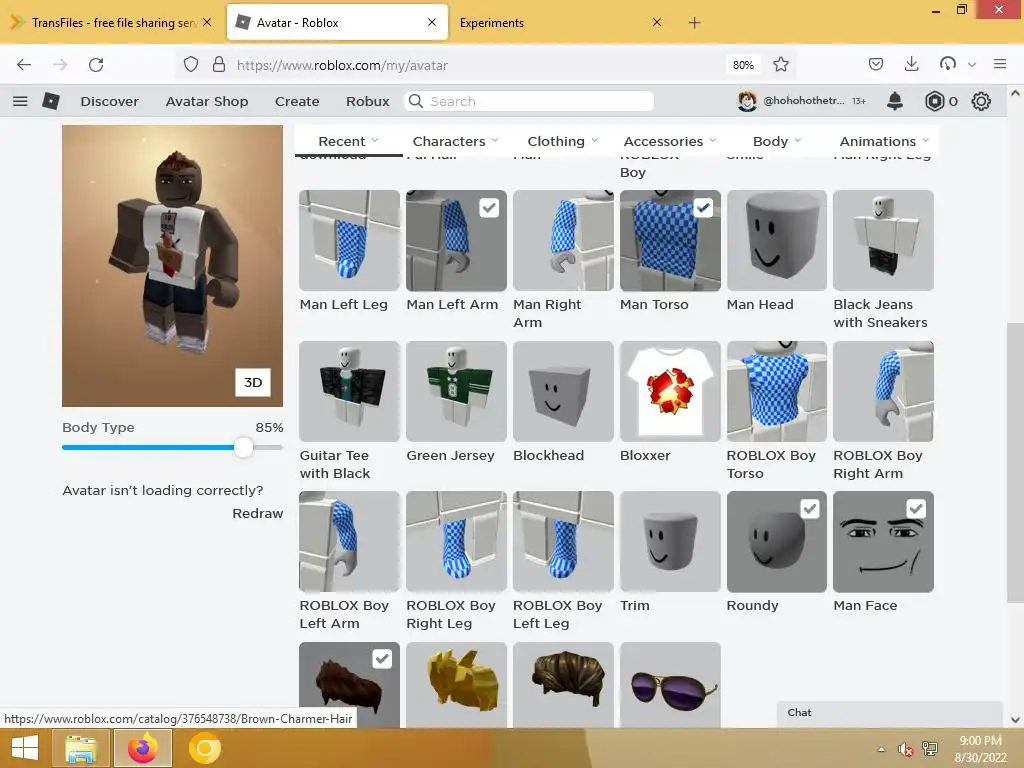
Task: Equip Black Jeans with Sneakers
Action: [x=883, y=240]
